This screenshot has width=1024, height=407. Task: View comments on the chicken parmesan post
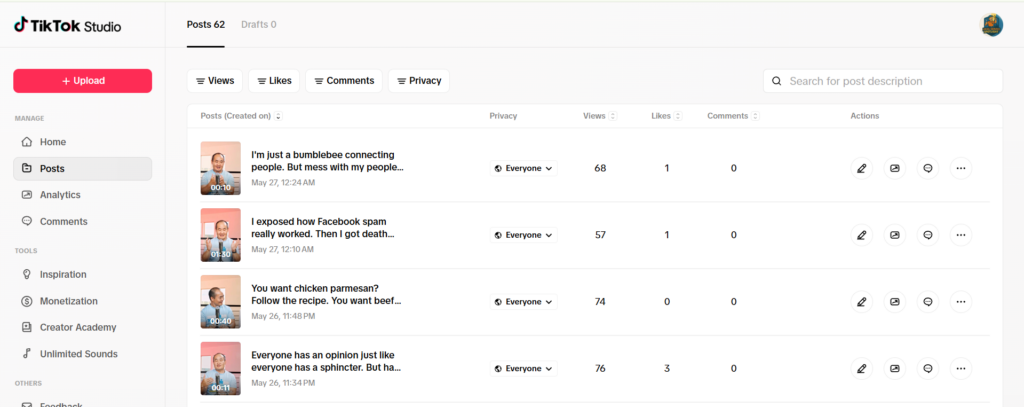tap(927, 302)
